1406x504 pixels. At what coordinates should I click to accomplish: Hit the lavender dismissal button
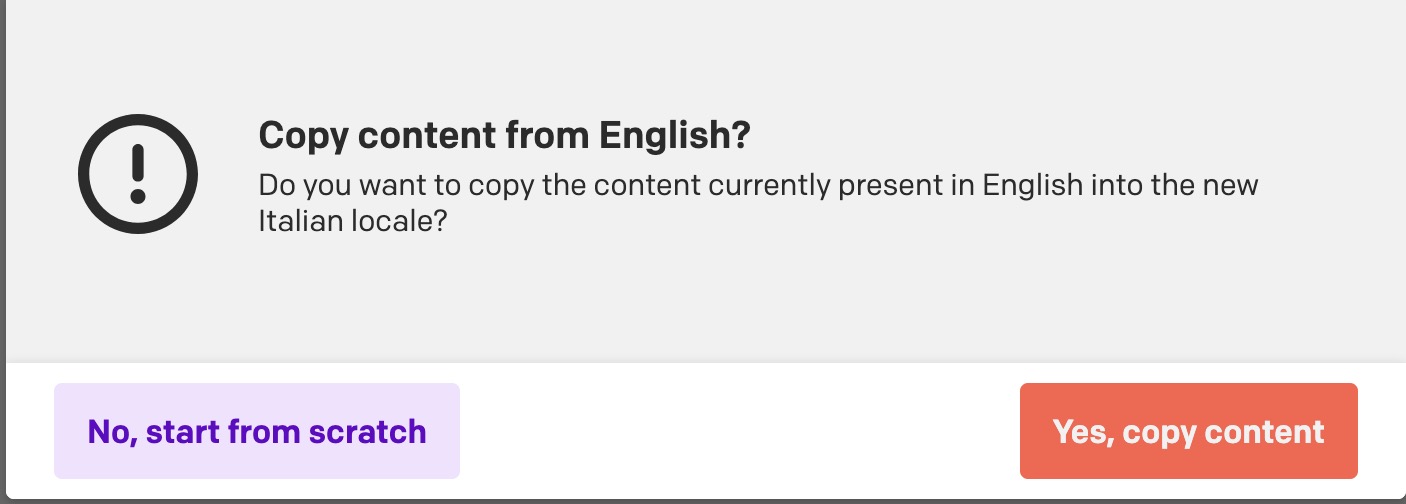coord(257,431)
